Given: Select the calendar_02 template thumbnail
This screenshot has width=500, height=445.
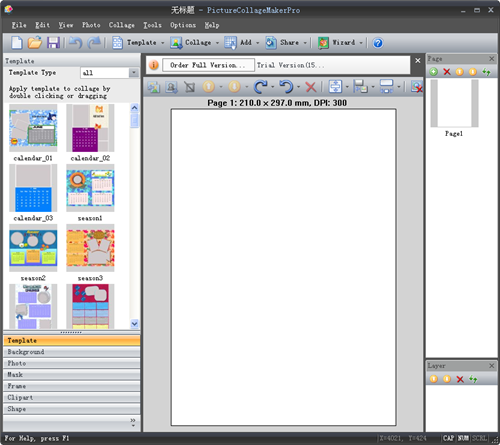Looking at the screenshot, I should click(90, 128).
